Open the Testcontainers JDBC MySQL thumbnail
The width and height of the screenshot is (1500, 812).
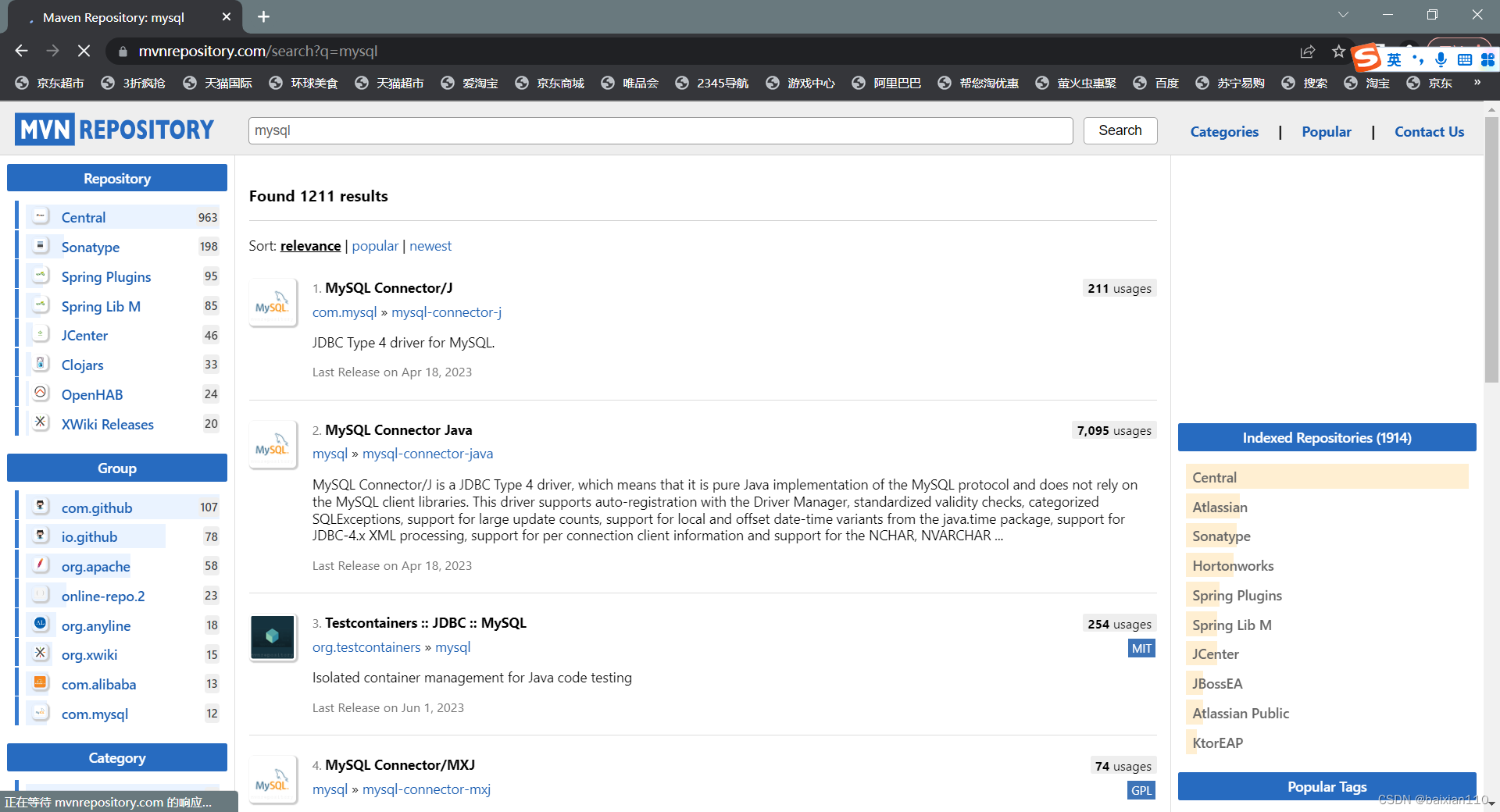tap(273, 637)
